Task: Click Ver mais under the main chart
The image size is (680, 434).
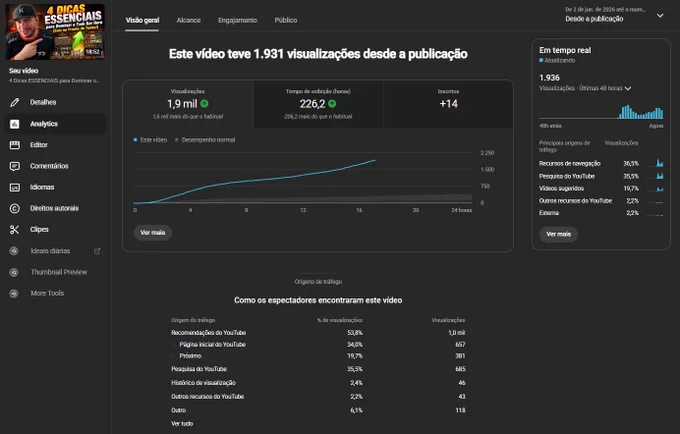Action: tap(153, 233)
